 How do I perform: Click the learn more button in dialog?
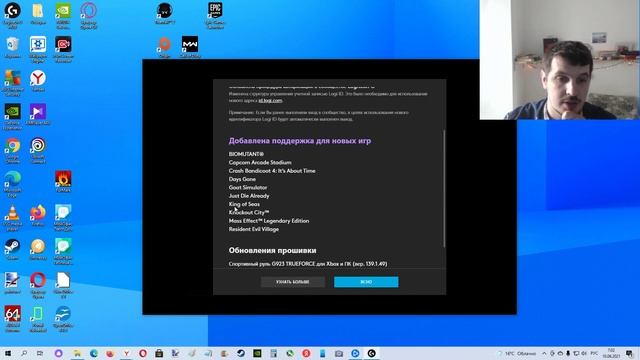pos(293,282)
